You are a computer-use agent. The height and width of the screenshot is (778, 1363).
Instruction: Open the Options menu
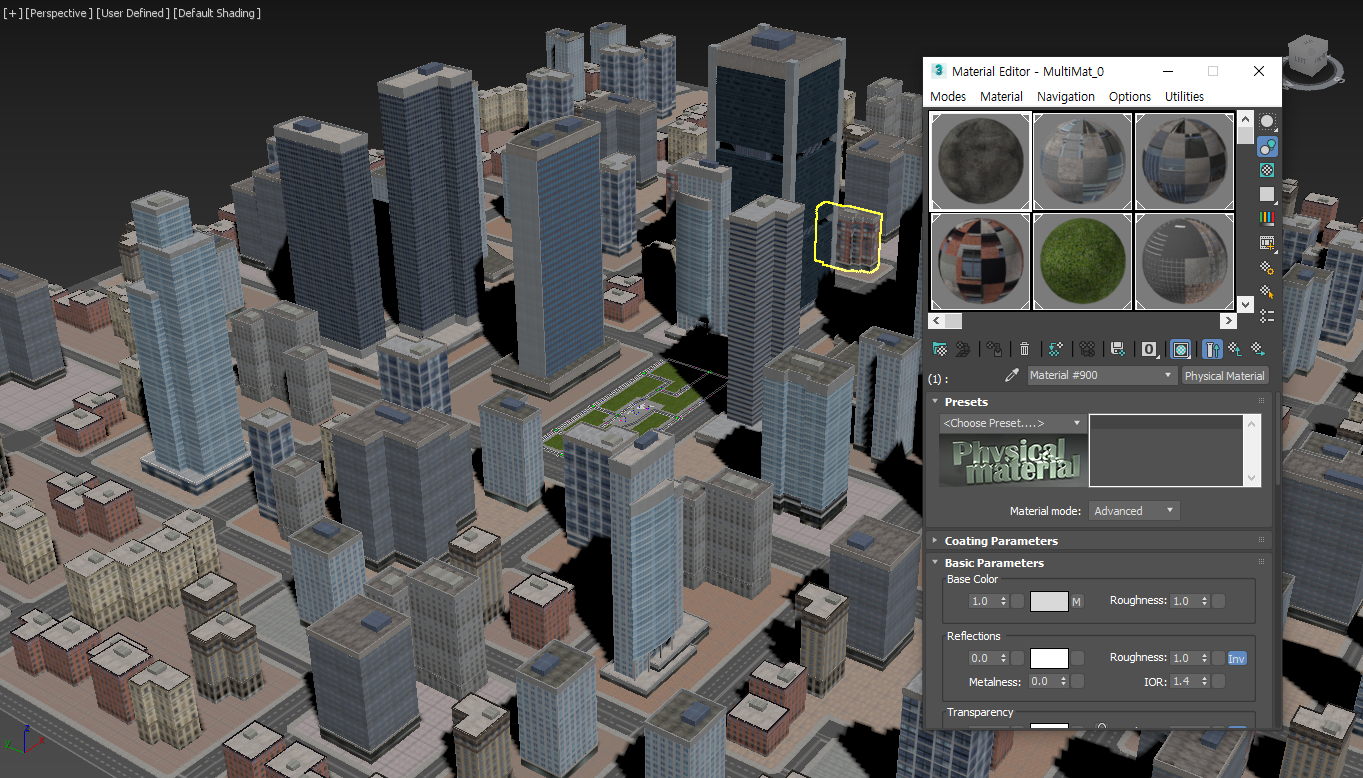point(1130,96)
